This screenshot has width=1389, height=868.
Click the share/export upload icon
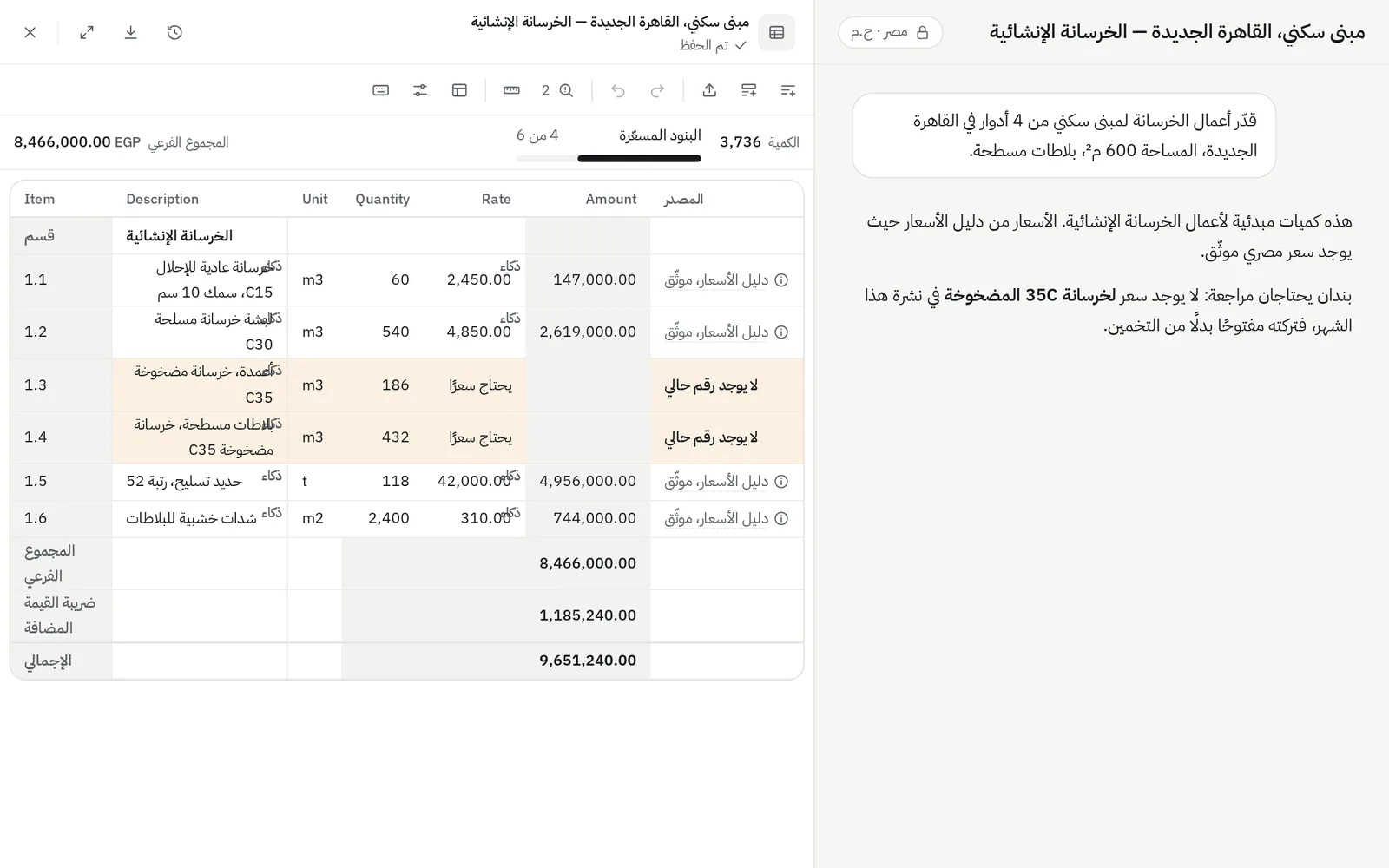click(709, 90)
